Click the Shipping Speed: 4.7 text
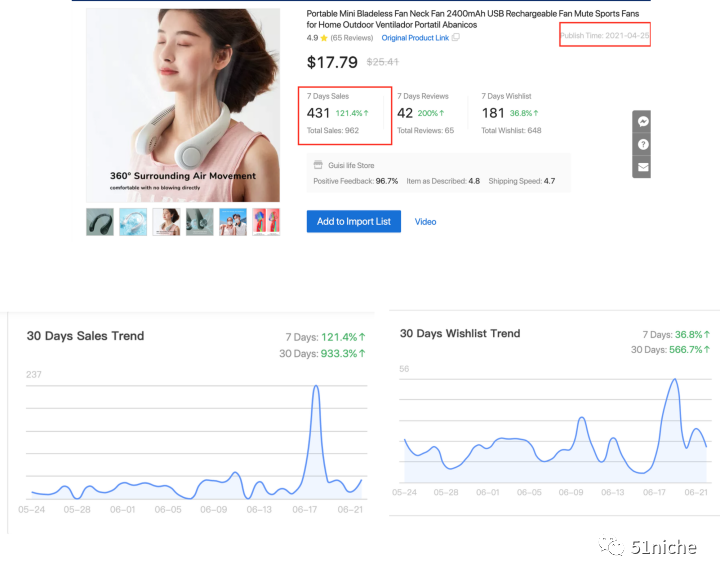 coord(522,181)
